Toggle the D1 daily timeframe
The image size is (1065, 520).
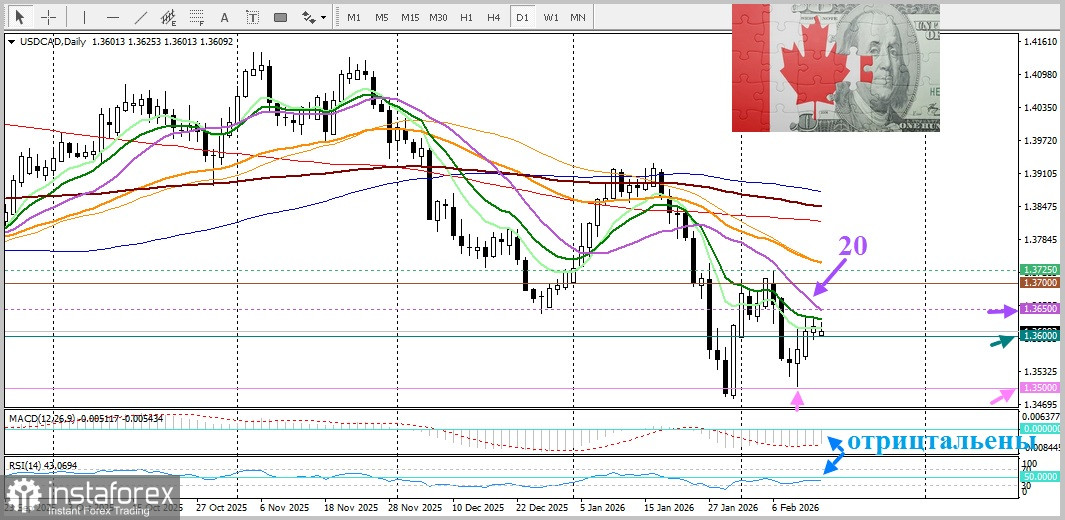pyautogui.click(x=522, y=17)
